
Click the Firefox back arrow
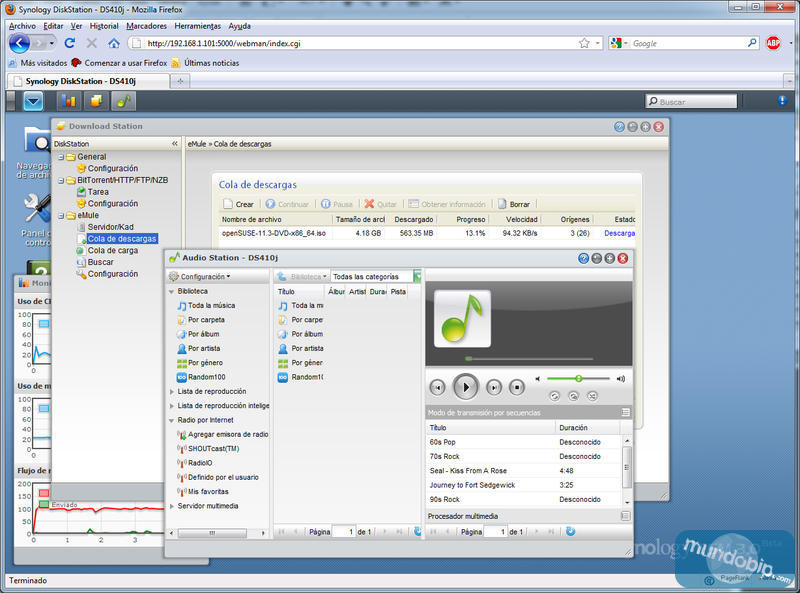click(20, 43)
